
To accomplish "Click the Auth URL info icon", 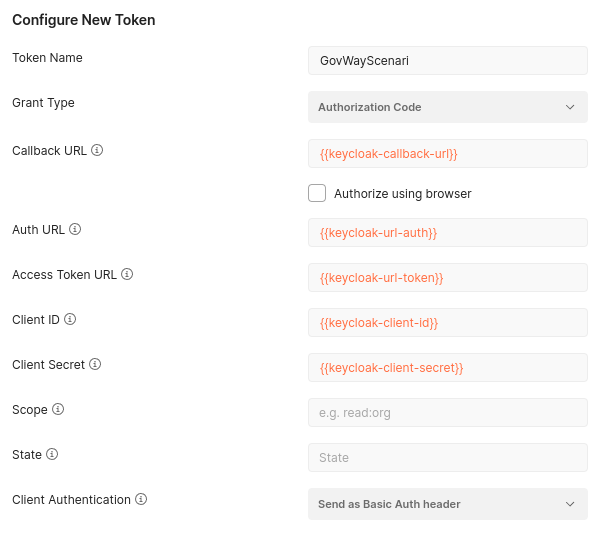I will coord(75,229).
